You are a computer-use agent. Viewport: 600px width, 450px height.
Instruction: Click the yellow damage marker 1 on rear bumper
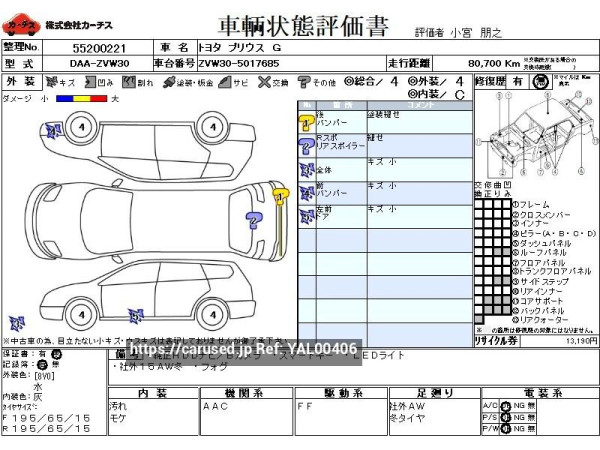pos(281,193)
